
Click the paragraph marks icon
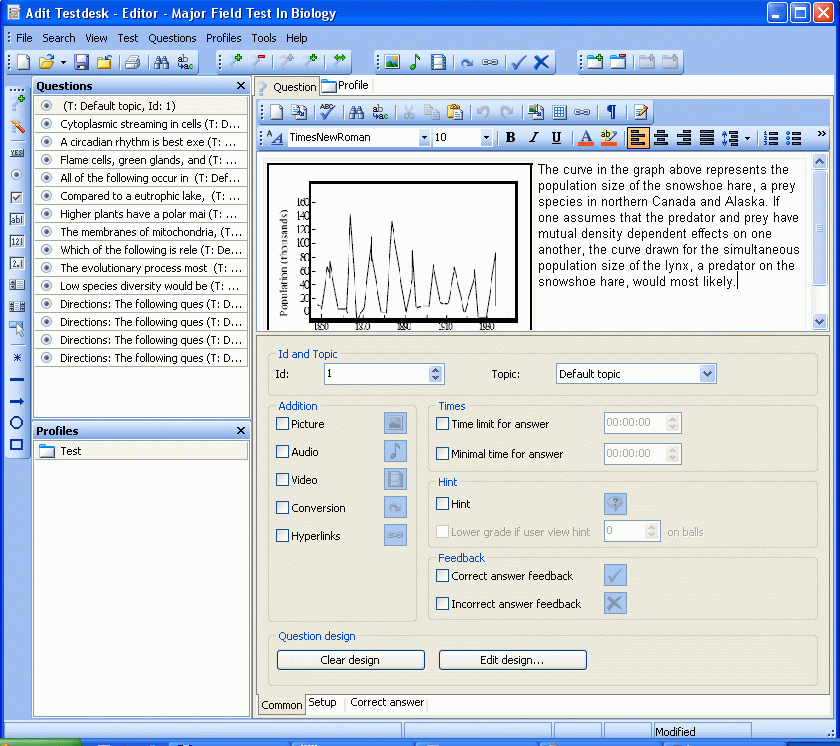611,111
